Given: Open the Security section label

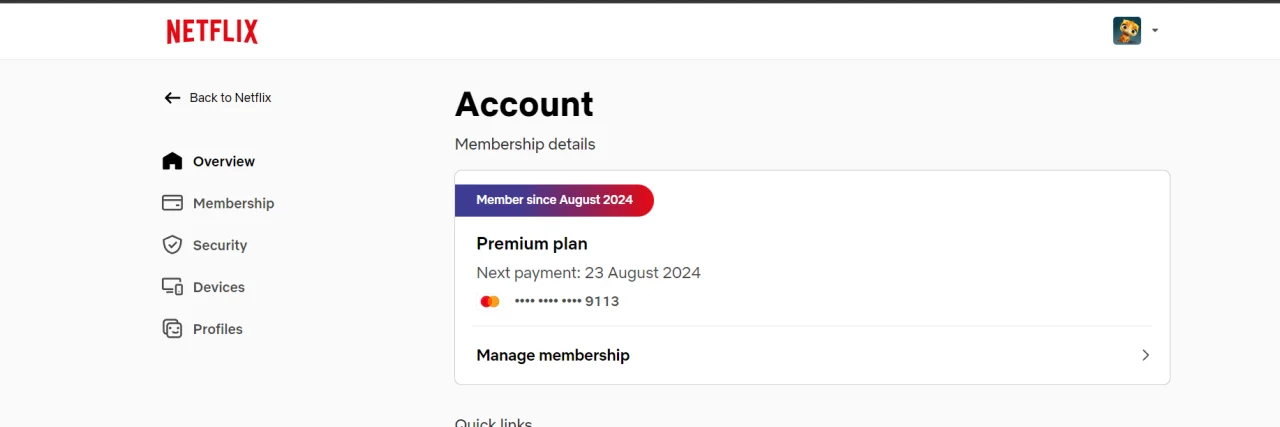Looking at the screenshot, I should pyautogui.click(x=220, y=245).
